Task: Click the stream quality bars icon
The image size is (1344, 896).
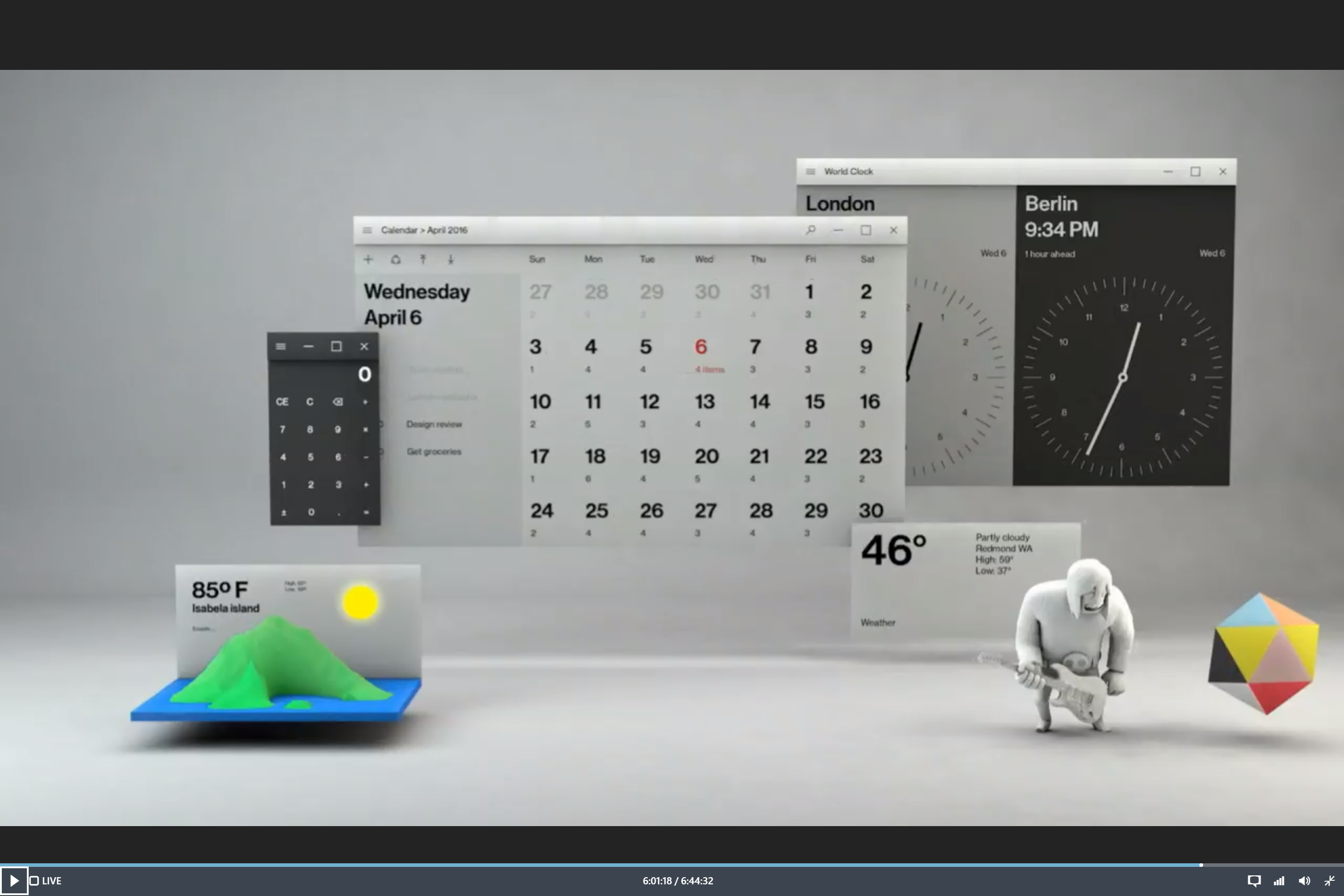Action: (x=1279, y=881)
